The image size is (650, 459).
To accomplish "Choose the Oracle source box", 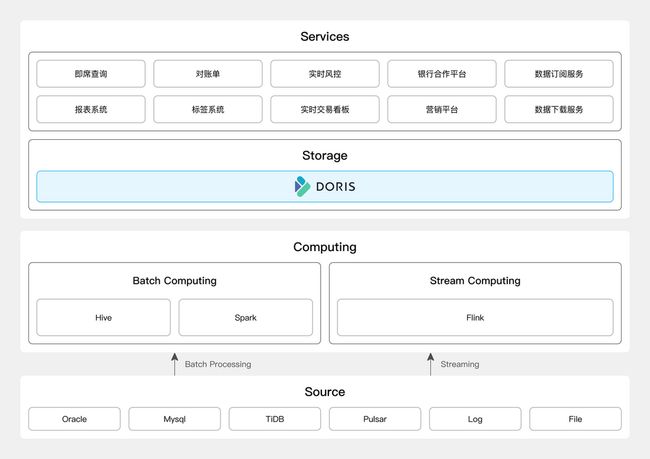I will [x=74, y=419].
